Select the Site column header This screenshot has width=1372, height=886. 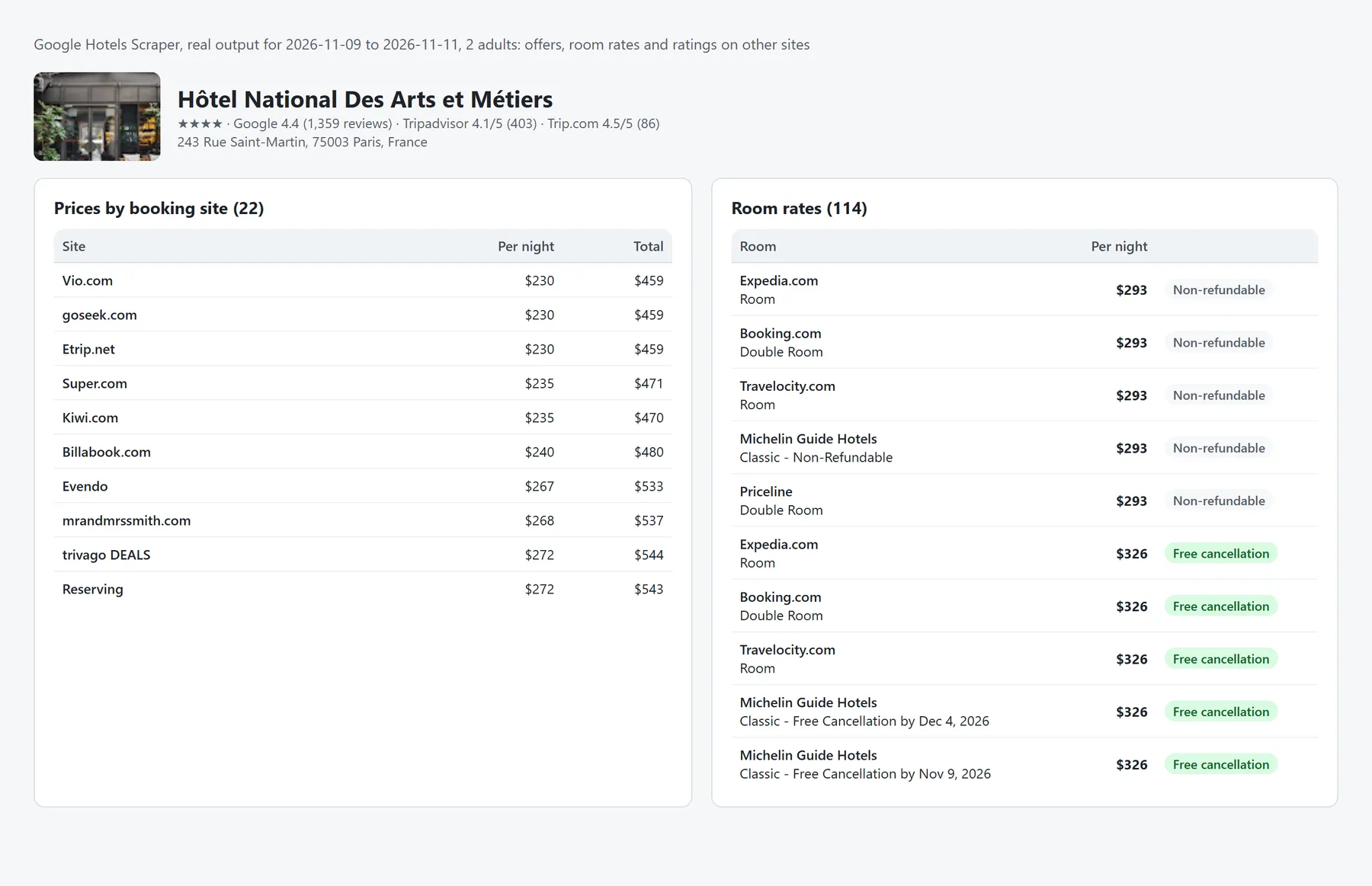74,246
